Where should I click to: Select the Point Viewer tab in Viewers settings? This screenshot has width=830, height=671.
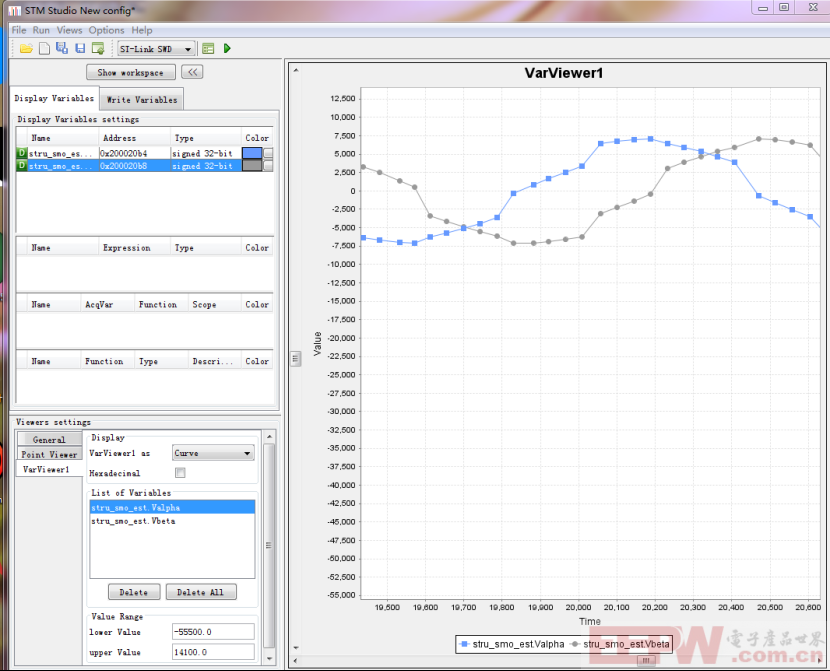(x=49, y=454)
